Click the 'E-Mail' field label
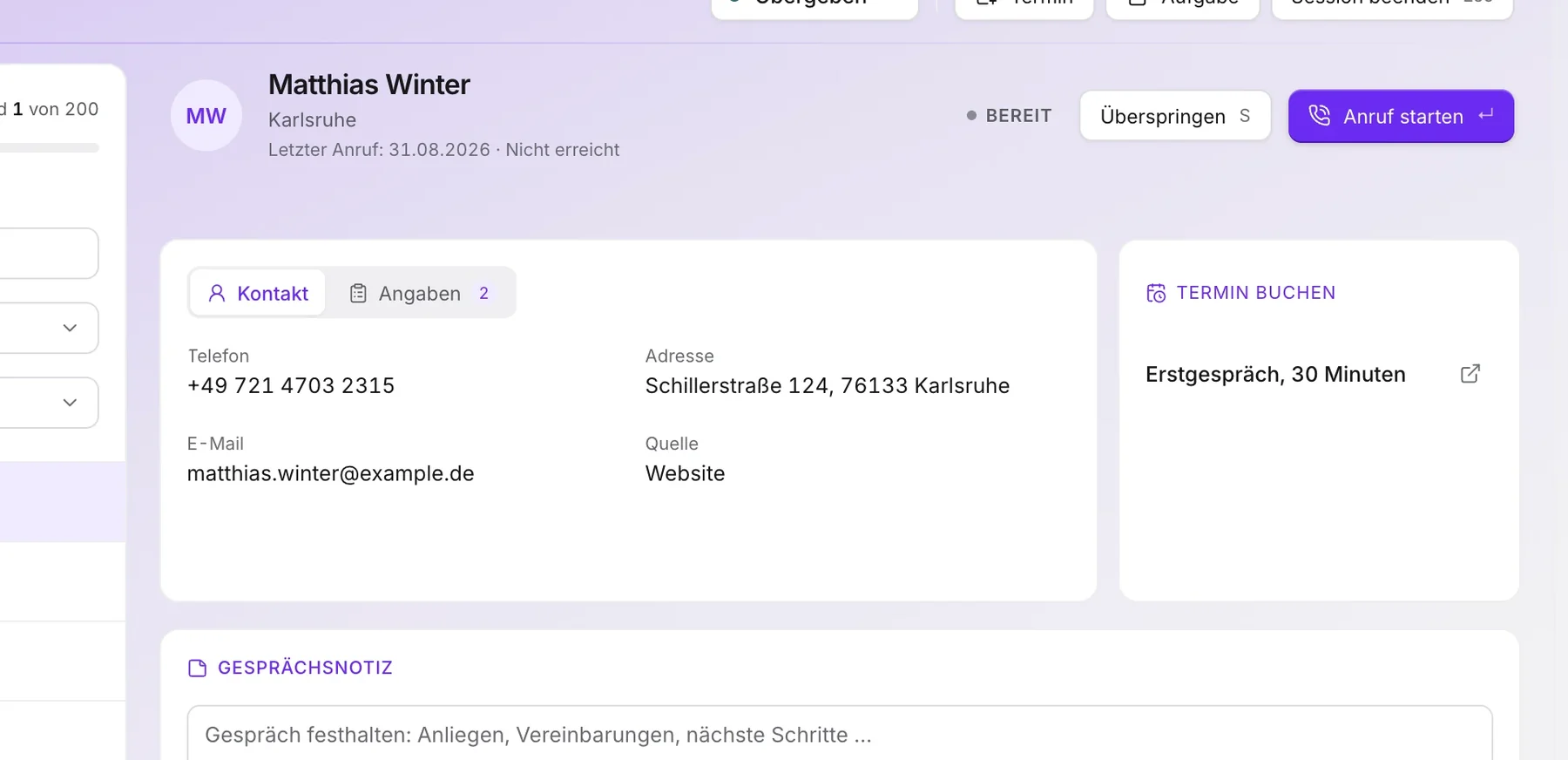The height and width of the screenshot is (760, 1568). coord(216,444)
